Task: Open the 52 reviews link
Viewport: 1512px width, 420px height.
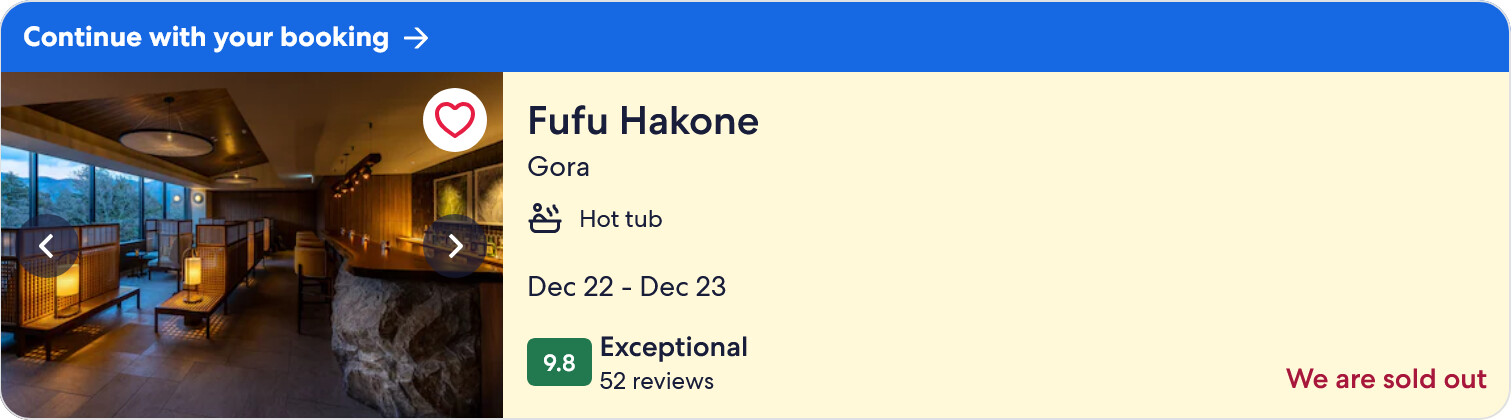Action: (x=656, y=381)
